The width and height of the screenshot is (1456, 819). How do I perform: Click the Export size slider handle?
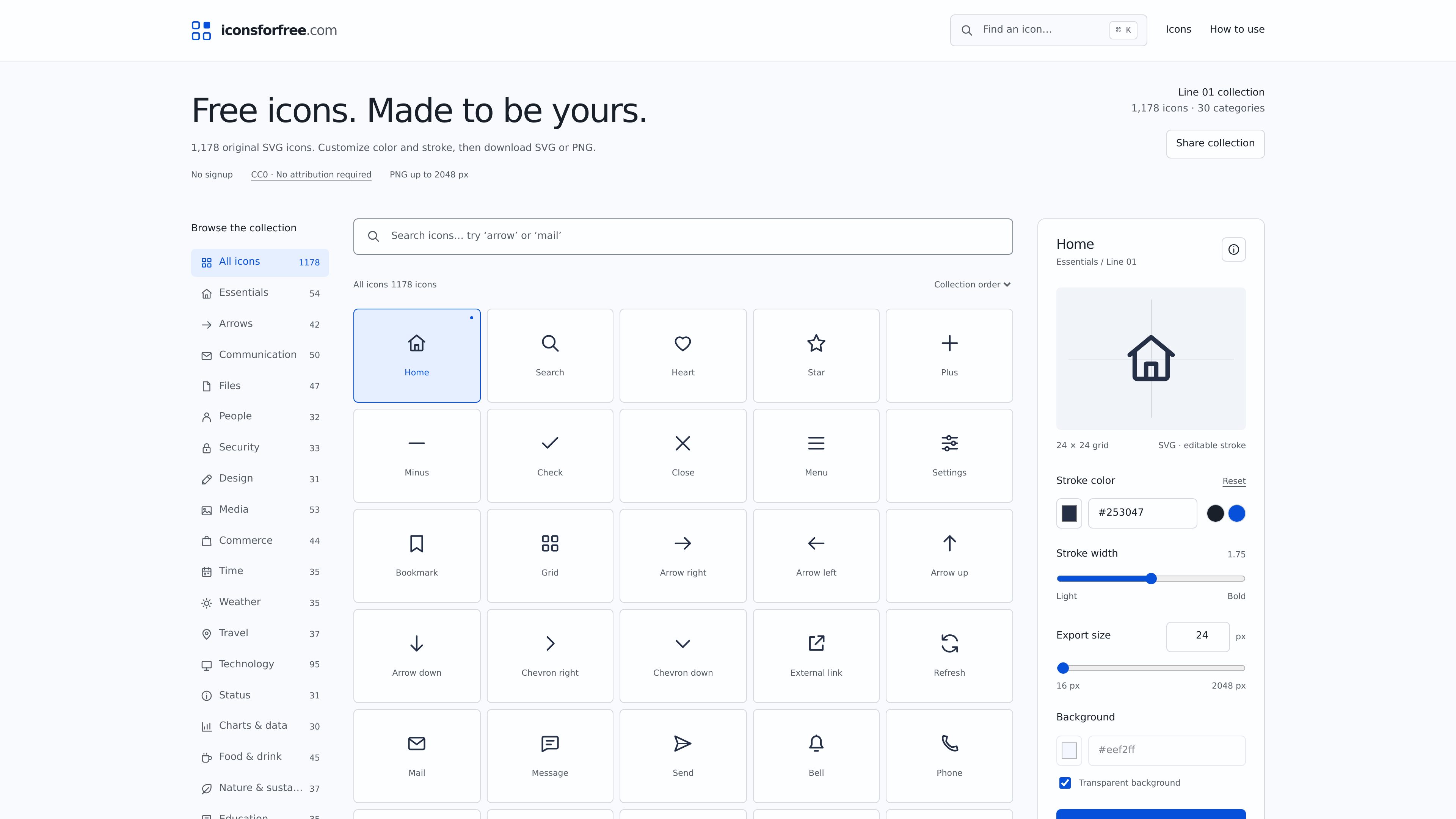[x=1062, y=668]
